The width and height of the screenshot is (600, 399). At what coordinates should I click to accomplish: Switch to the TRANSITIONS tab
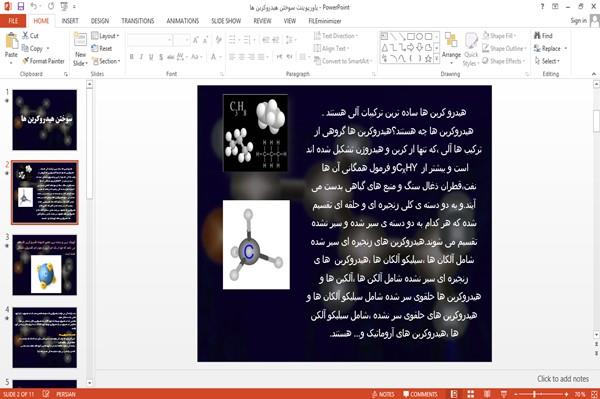pos(138,21)
